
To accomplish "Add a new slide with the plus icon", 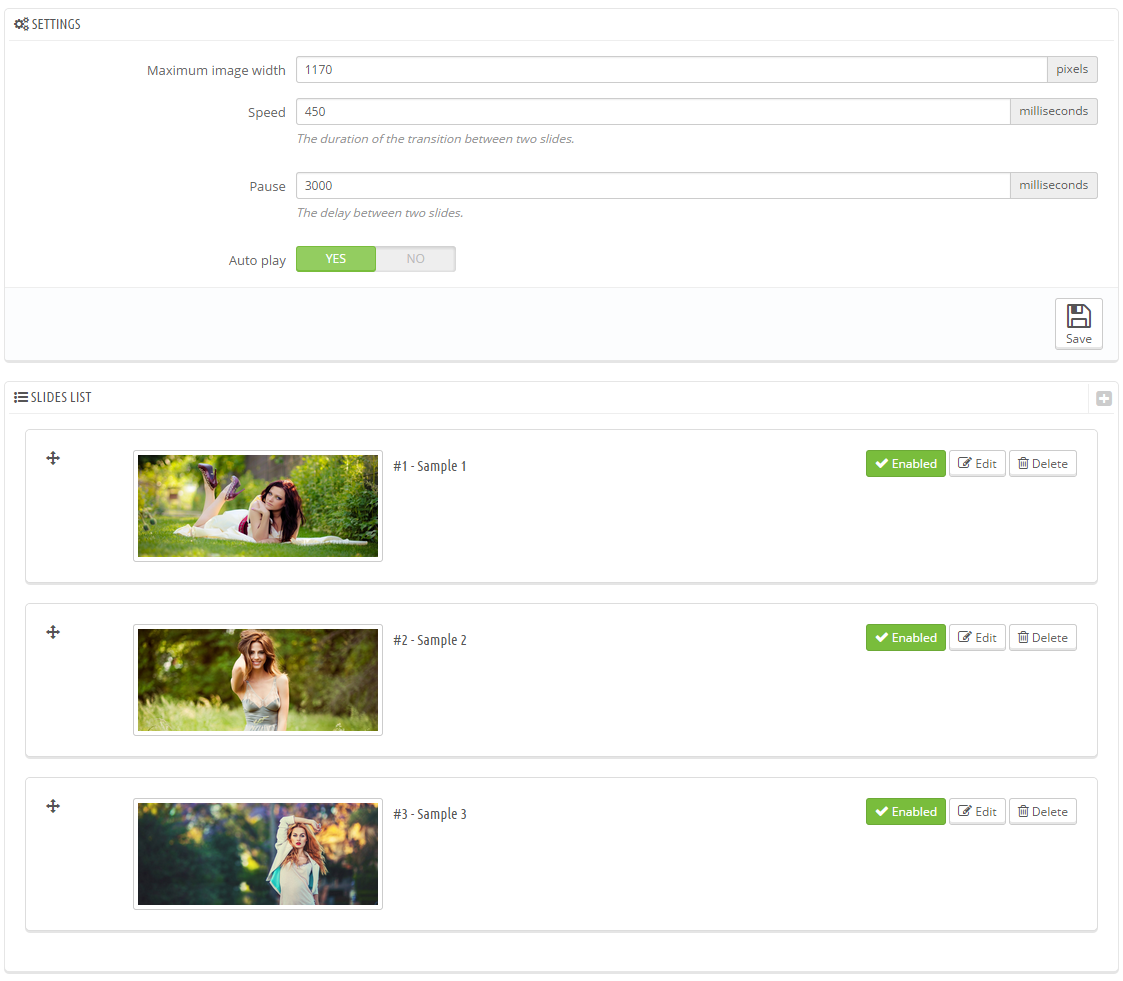I will point(1104,398).
